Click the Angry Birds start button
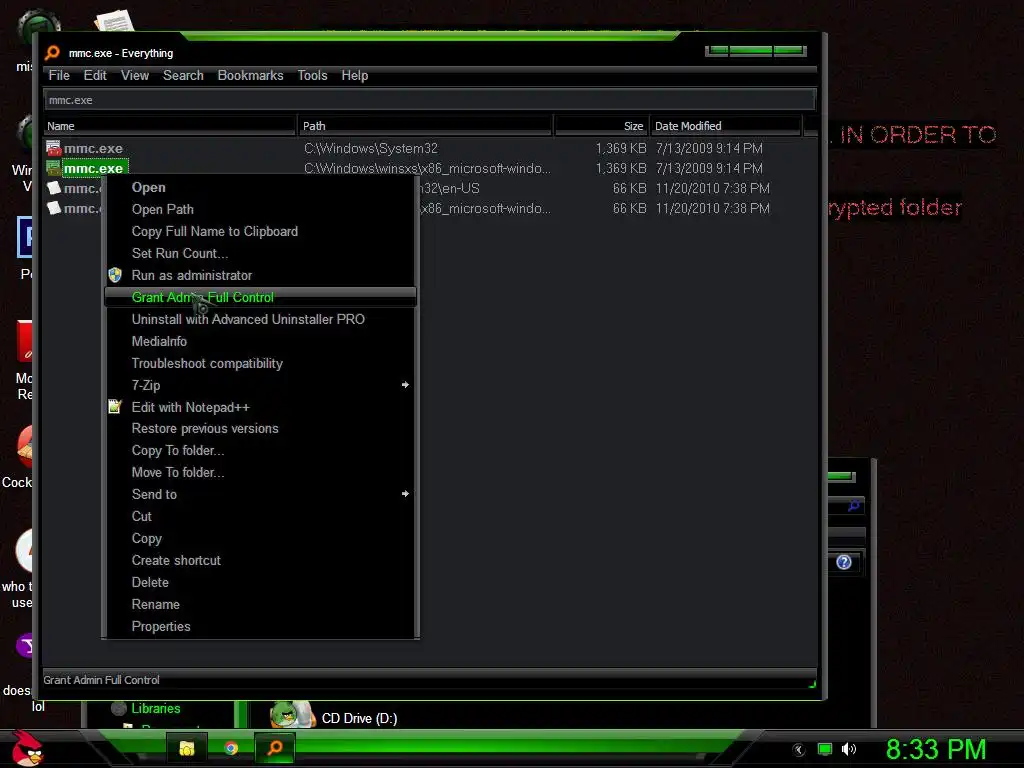Screen dimensions: 1024x768 (x=27, y=748)
